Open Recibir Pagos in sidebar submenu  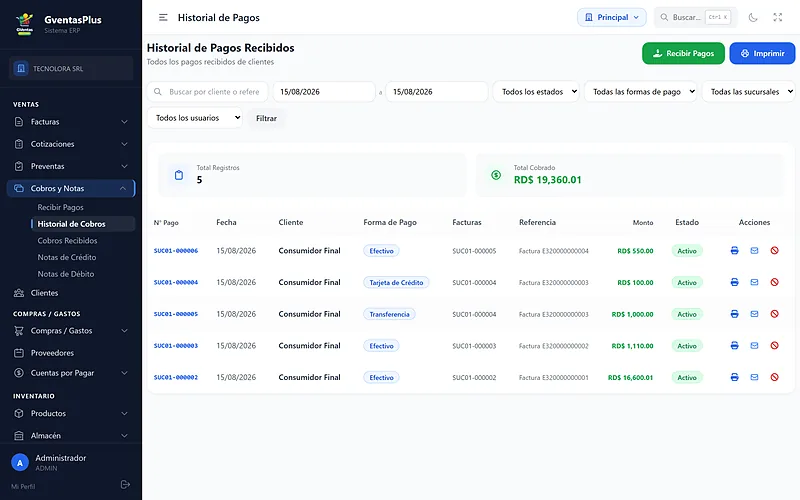click(60, 207)
